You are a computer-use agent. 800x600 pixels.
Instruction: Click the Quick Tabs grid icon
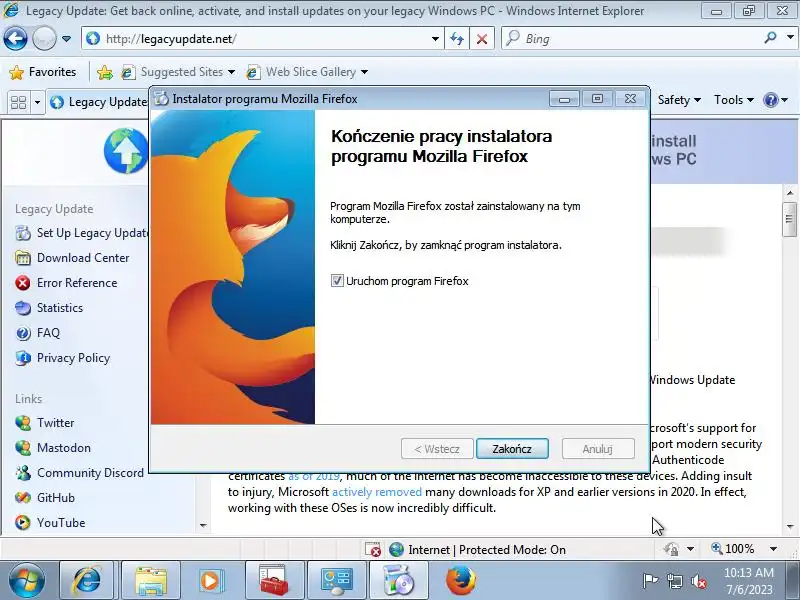[18, 102]
